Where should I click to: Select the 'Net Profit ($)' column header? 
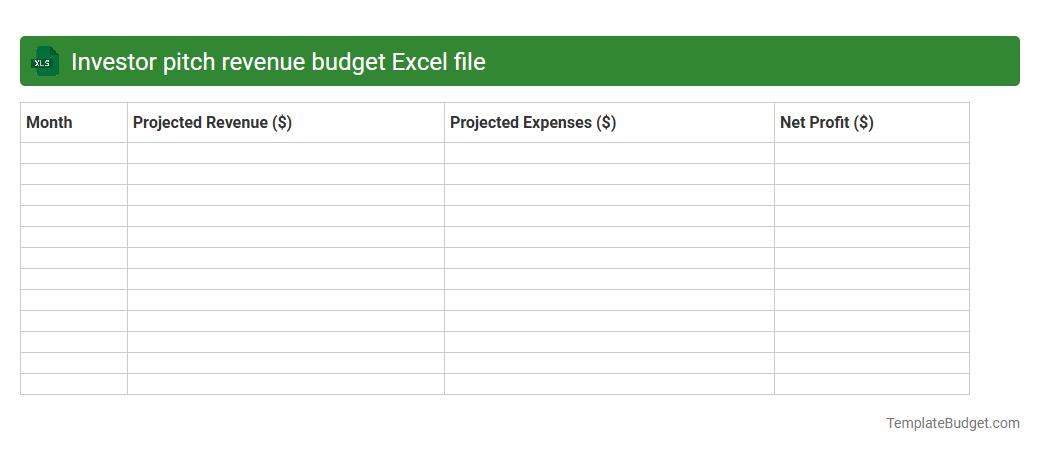[872, 123]
